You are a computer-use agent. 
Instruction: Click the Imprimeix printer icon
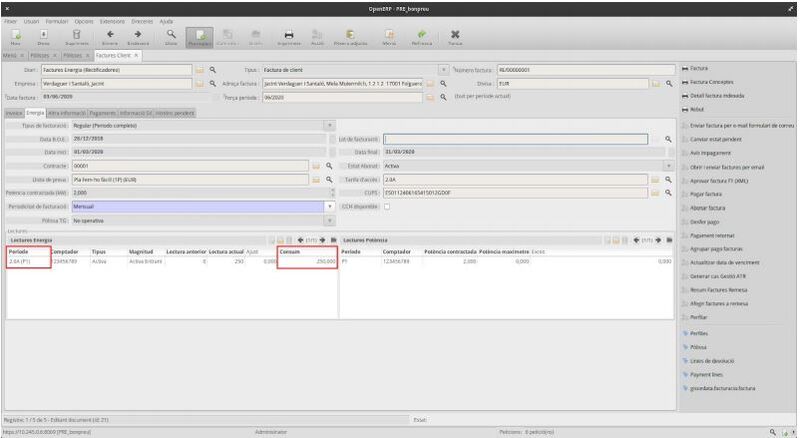(290, 37)
